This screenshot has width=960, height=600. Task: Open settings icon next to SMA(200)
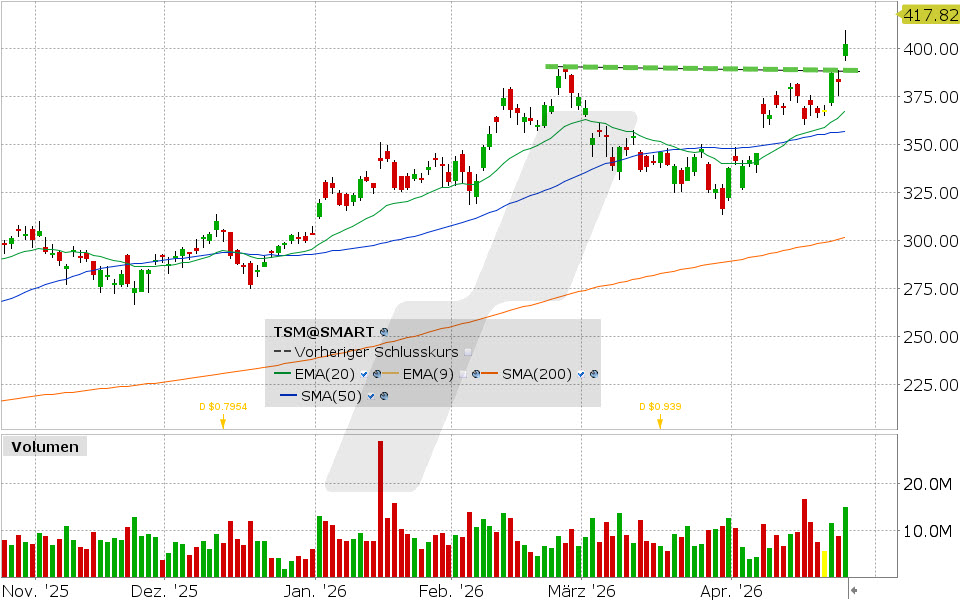[x=593, y=374]
